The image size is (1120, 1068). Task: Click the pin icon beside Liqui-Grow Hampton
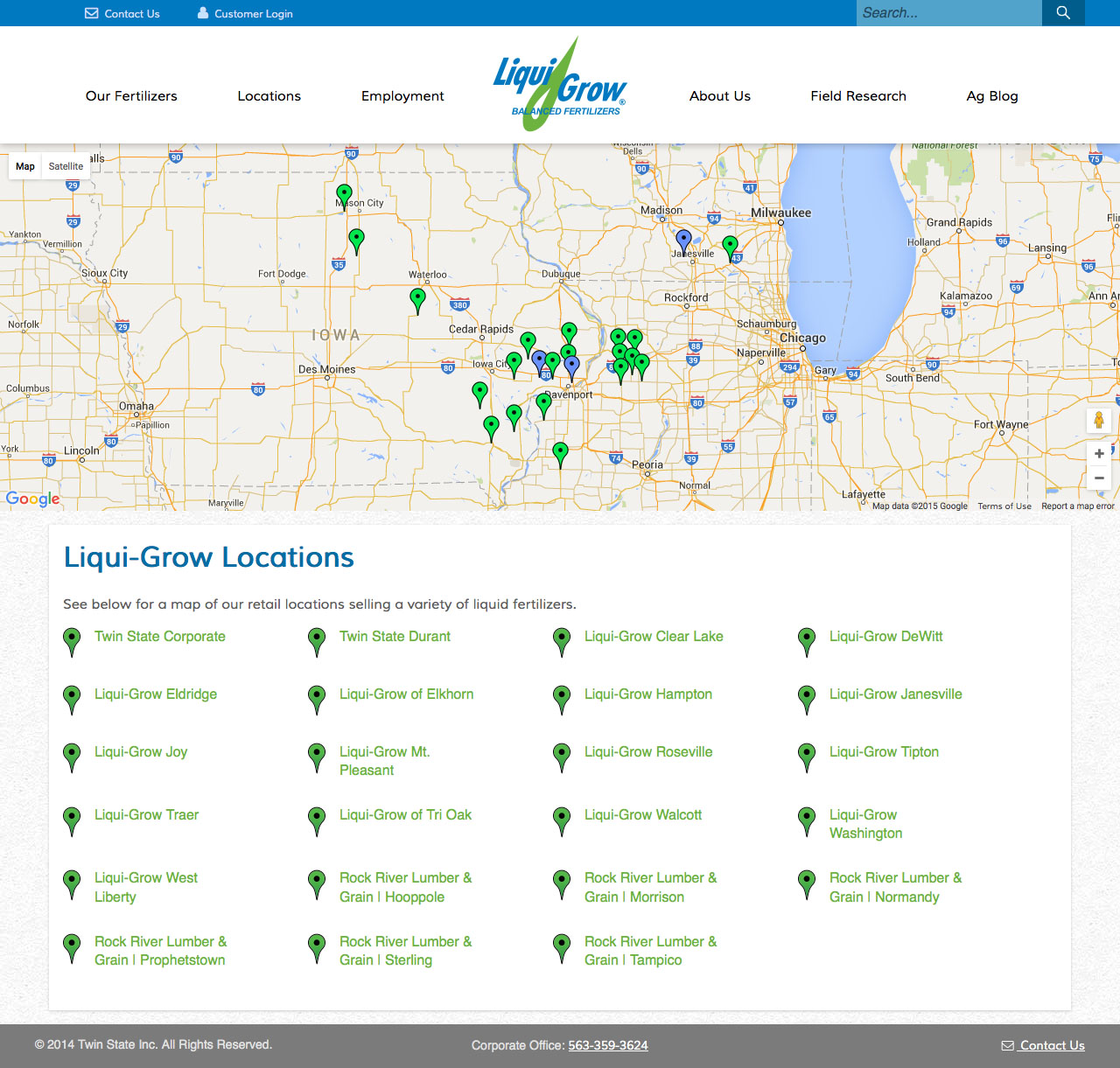[563, 700]
